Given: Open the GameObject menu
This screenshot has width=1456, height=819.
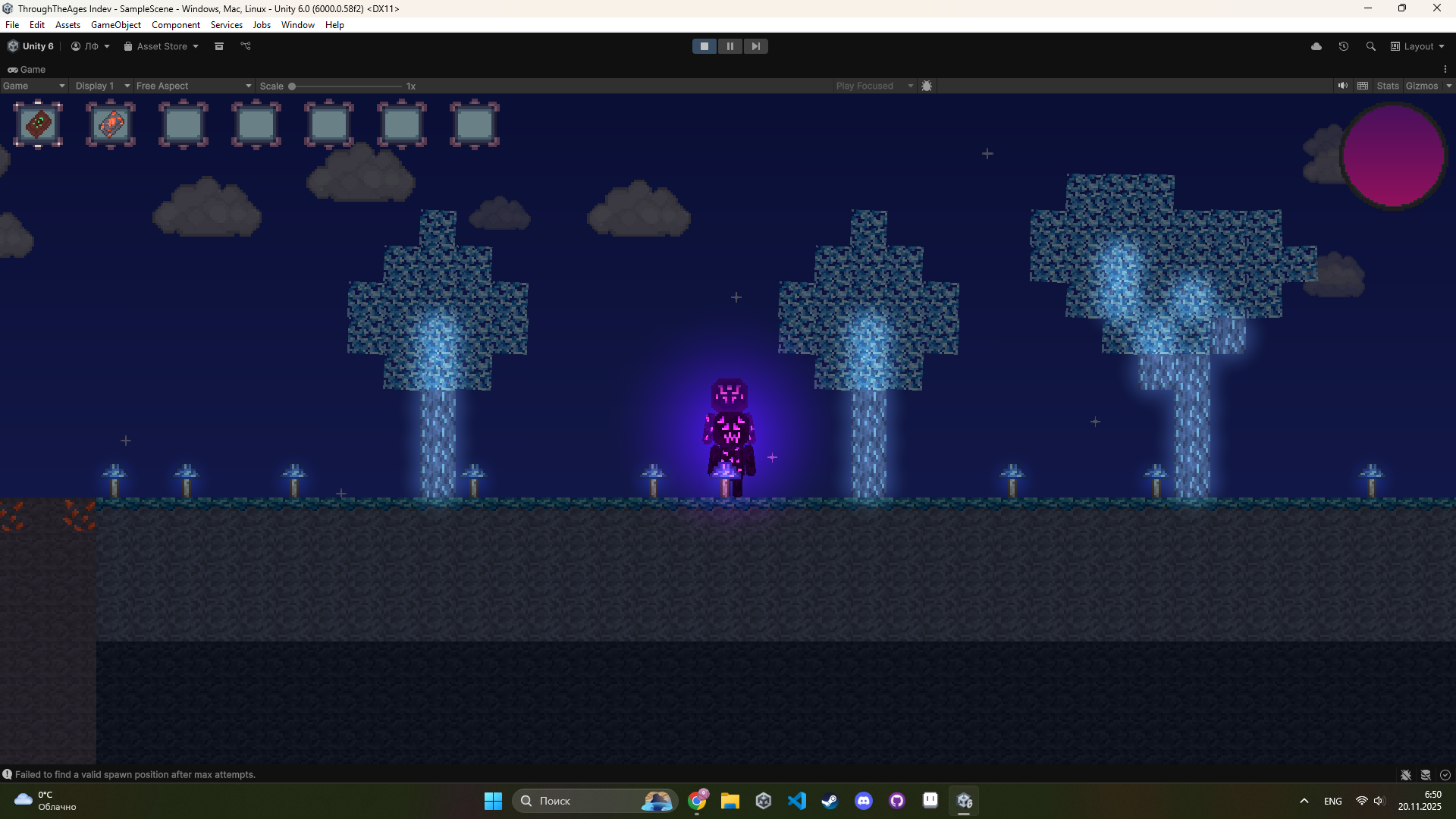Looking at the screenshot, I should coord(115,25).
